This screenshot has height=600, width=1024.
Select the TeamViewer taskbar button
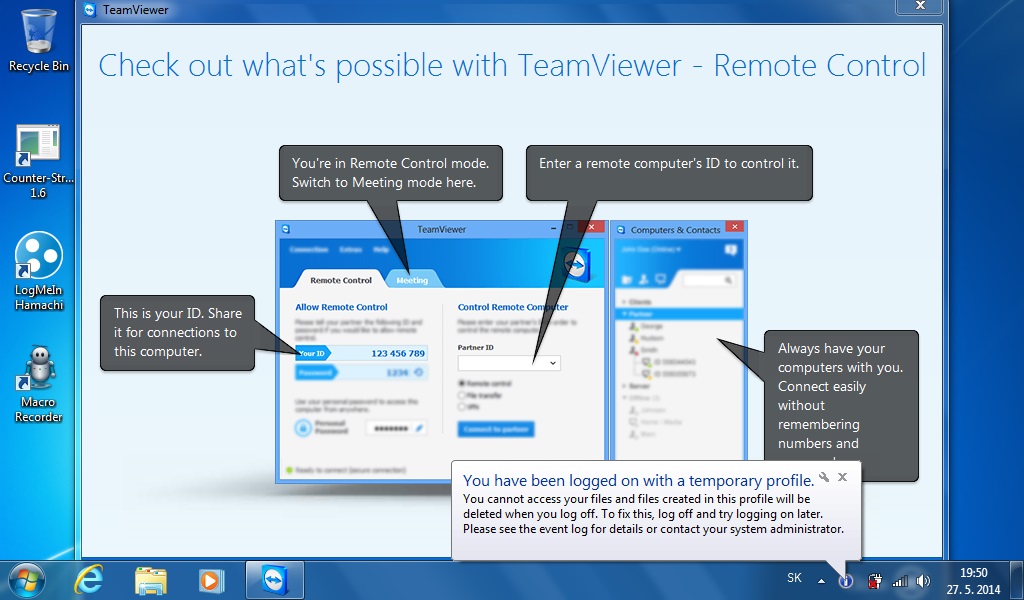pos(275,580)
